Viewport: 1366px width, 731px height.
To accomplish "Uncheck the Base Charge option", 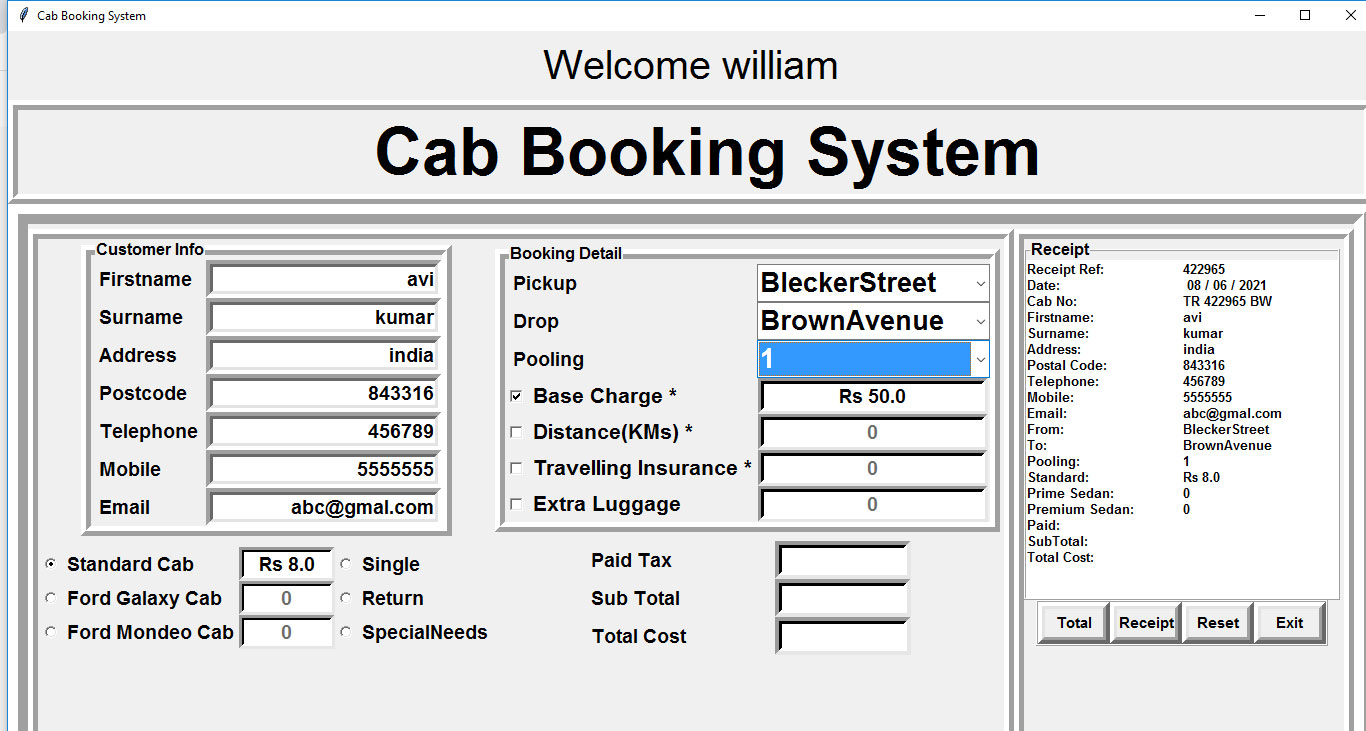I will click(x=517, y=396).
